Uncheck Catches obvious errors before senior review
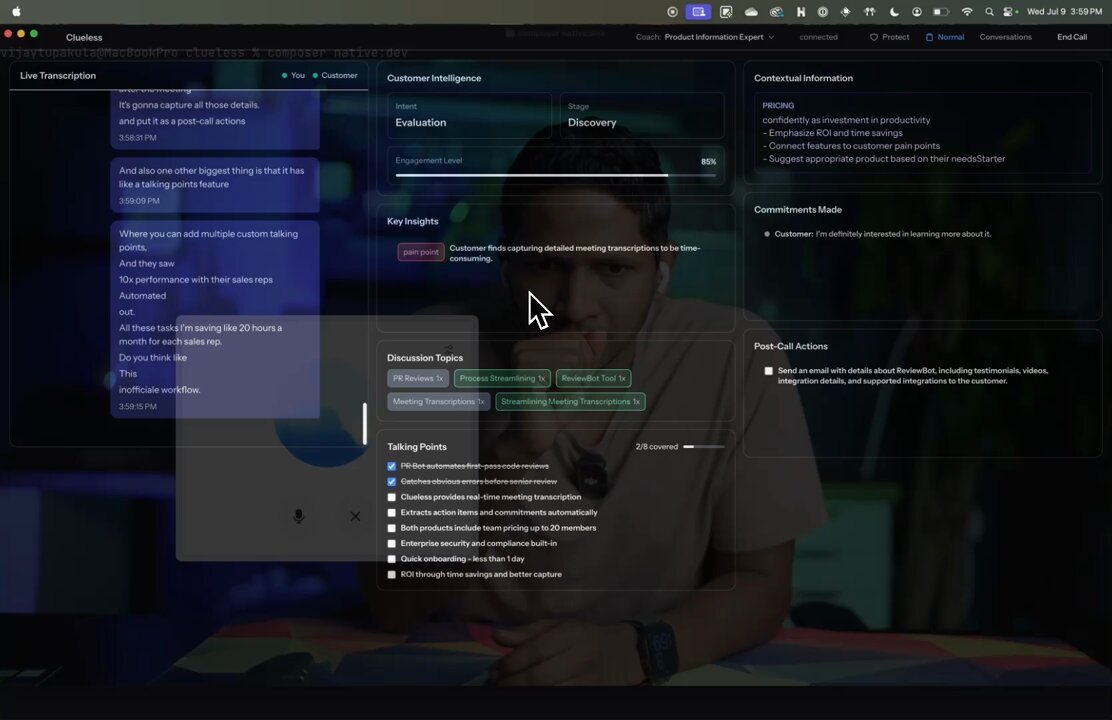The height and width of the screenshot is (720, 1112). point(391,482)
